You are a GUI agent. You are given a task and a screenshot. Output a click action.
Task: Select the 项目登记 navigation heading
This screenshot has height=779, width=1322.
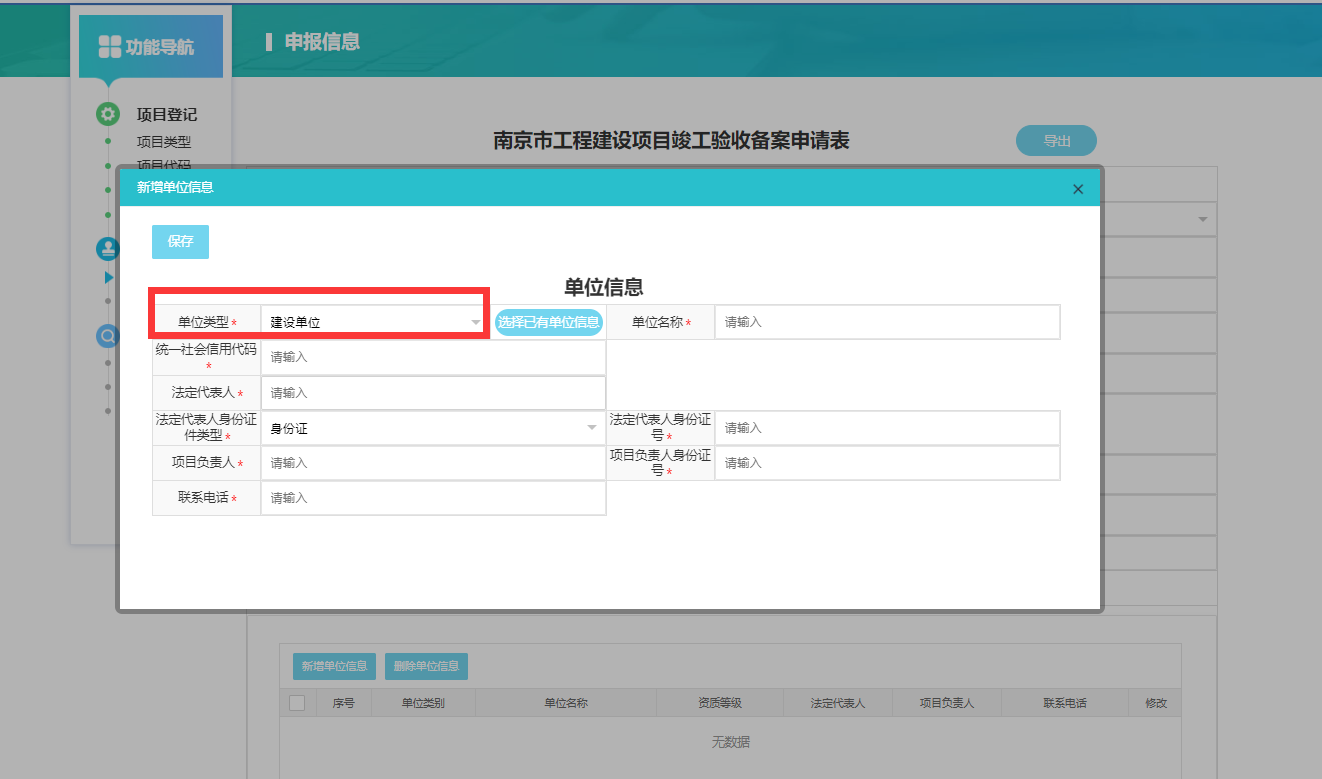(x=166, y=114)
